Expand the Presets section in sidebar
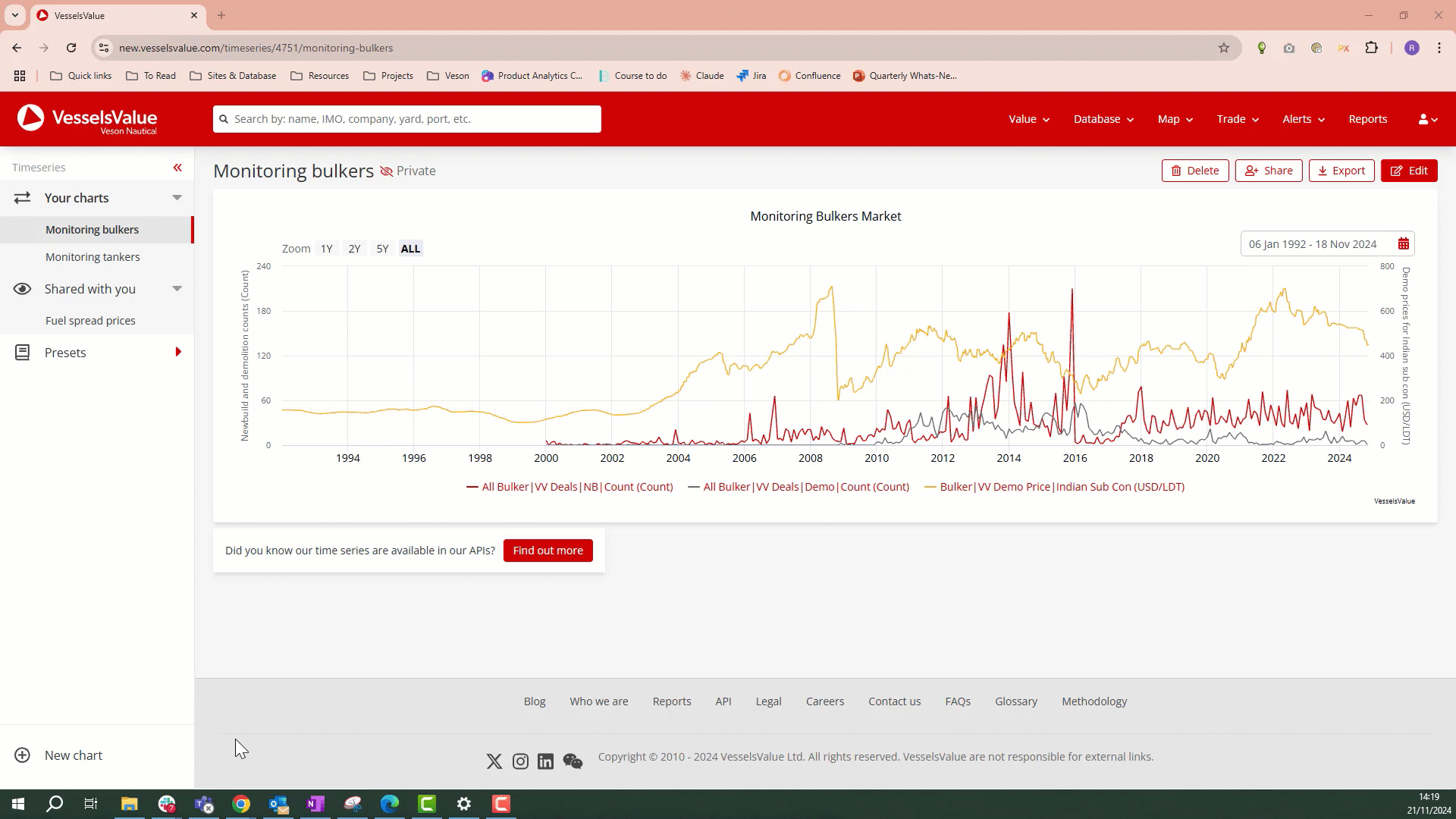This screenshot has height=819, width=1456. [x=178, y=352]
